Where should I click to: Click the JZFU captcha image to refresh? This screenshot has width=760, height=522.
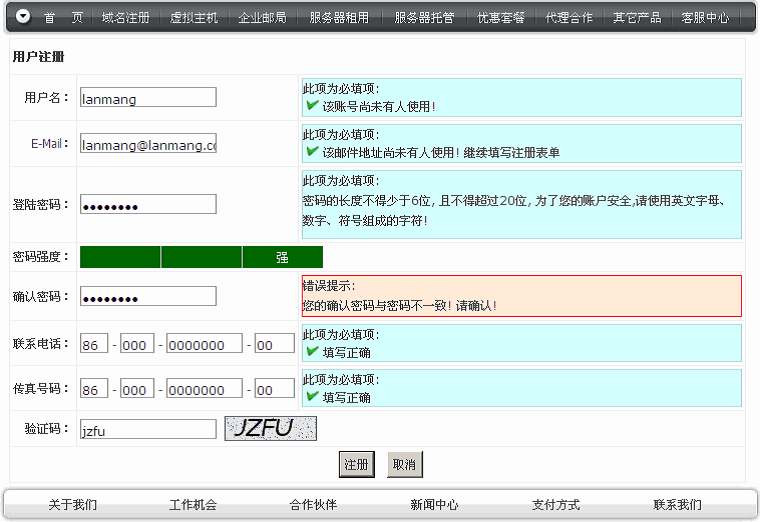[x=270, y=428]
